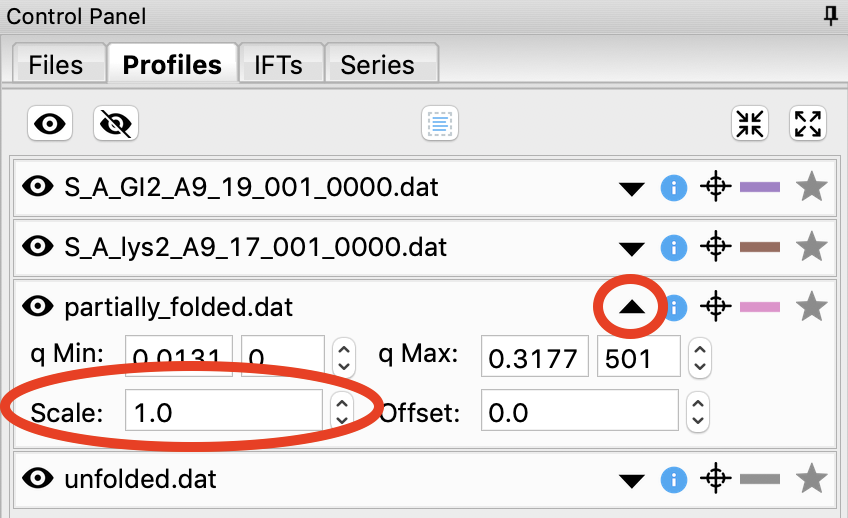Image resolution: width=848 pixels, height=518 pixels.
Task: Expand all profile items button
Action: click(x=808, y=124)
